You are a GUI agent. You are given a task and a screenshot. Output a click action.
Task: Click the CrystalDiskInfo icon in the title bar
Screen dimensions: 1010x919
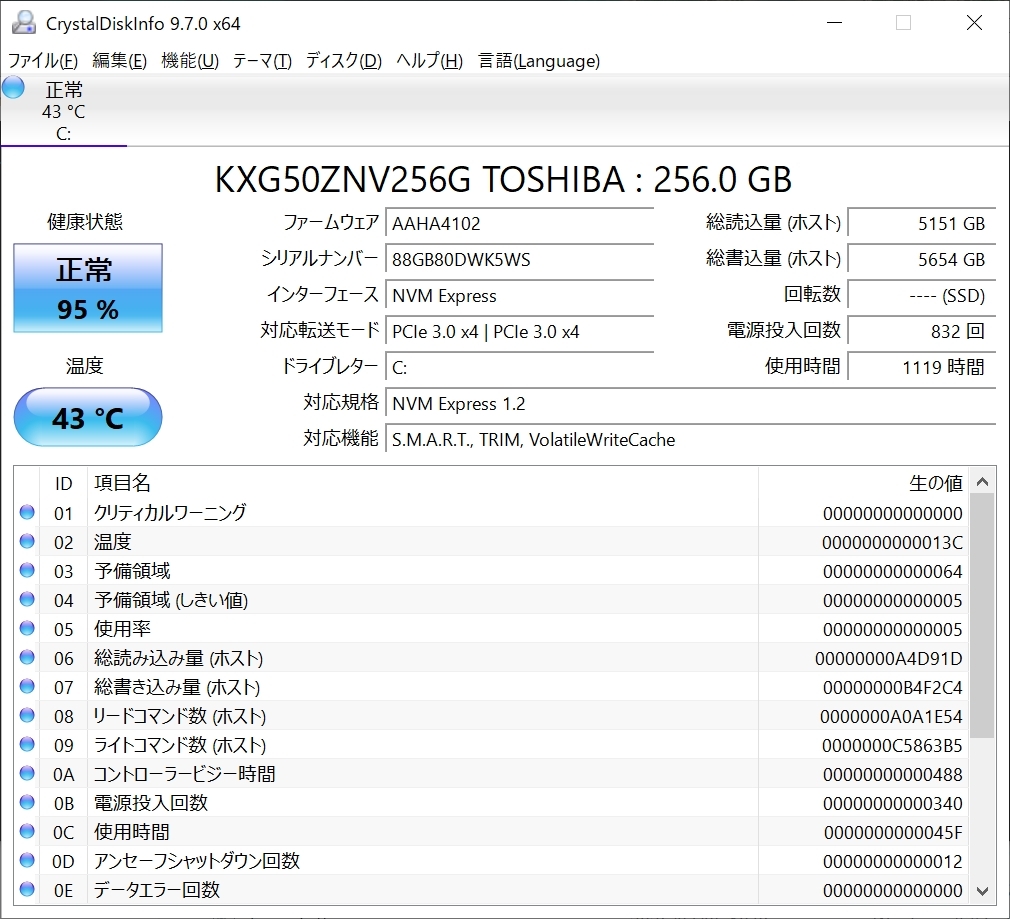click(x=22, y=22)
